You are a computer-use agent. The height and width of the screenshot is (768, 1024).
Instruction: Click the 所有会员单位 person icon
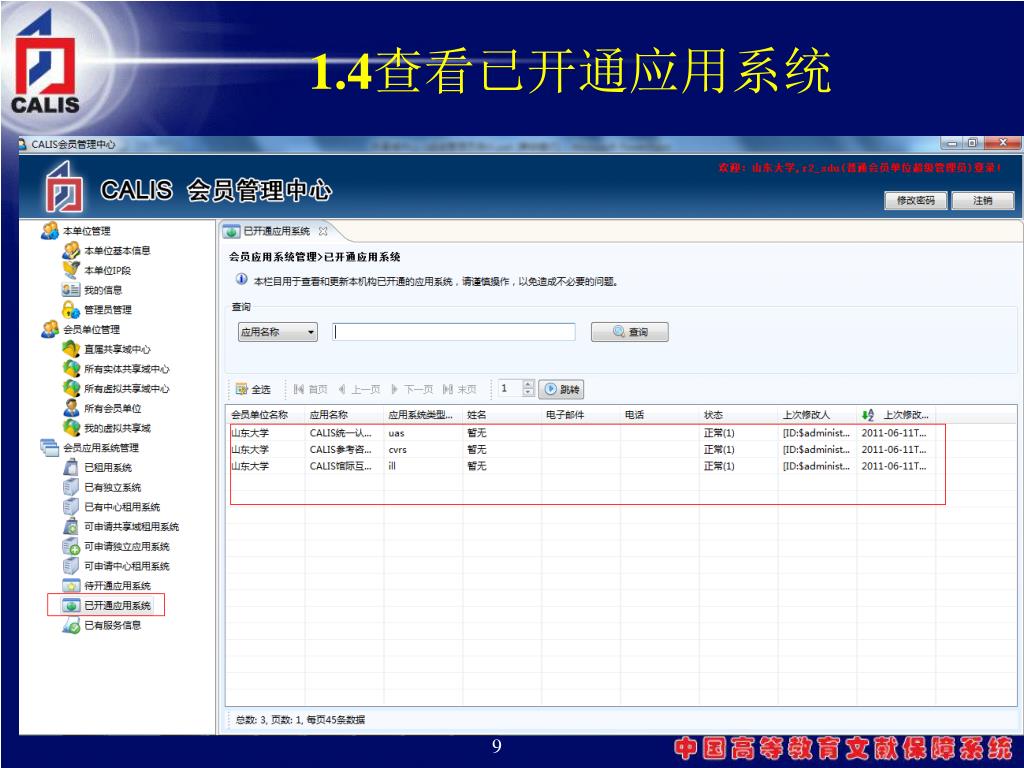tap(71, 408)
